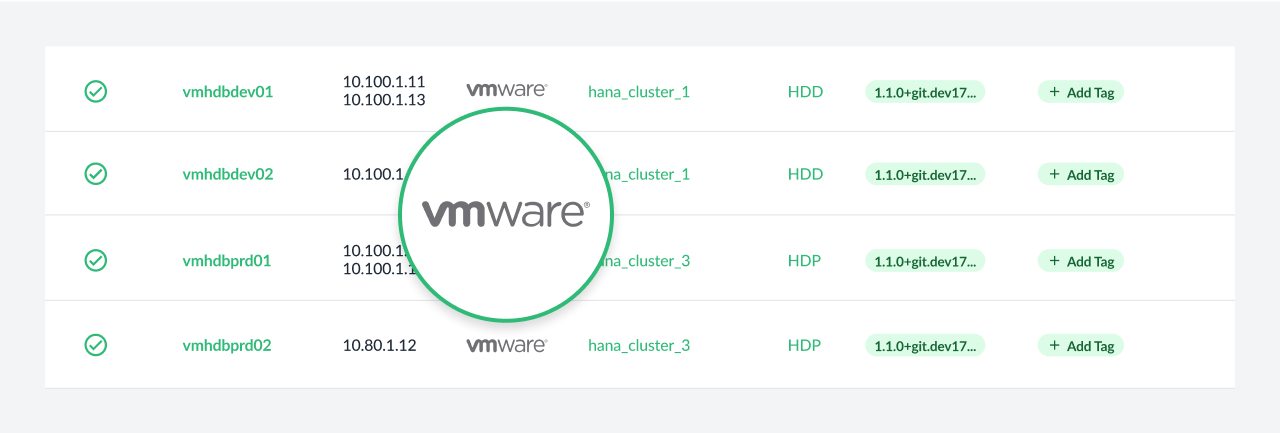Open hana_cluster_1 link in vmhdbdev02 row
Viewport: 1280px width, 433px height.
tap(647, 174)
